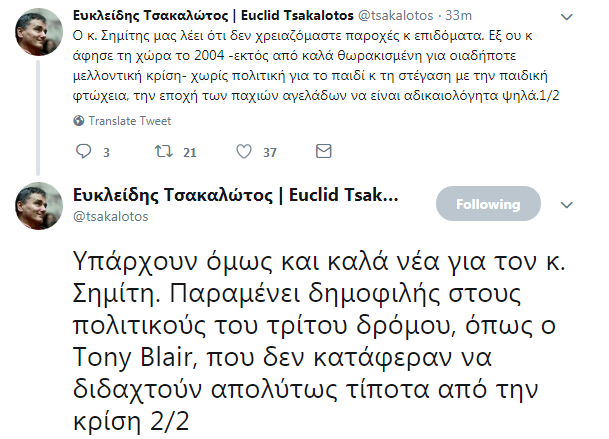Open the profile avatar next to the Following button

point(40,206)
